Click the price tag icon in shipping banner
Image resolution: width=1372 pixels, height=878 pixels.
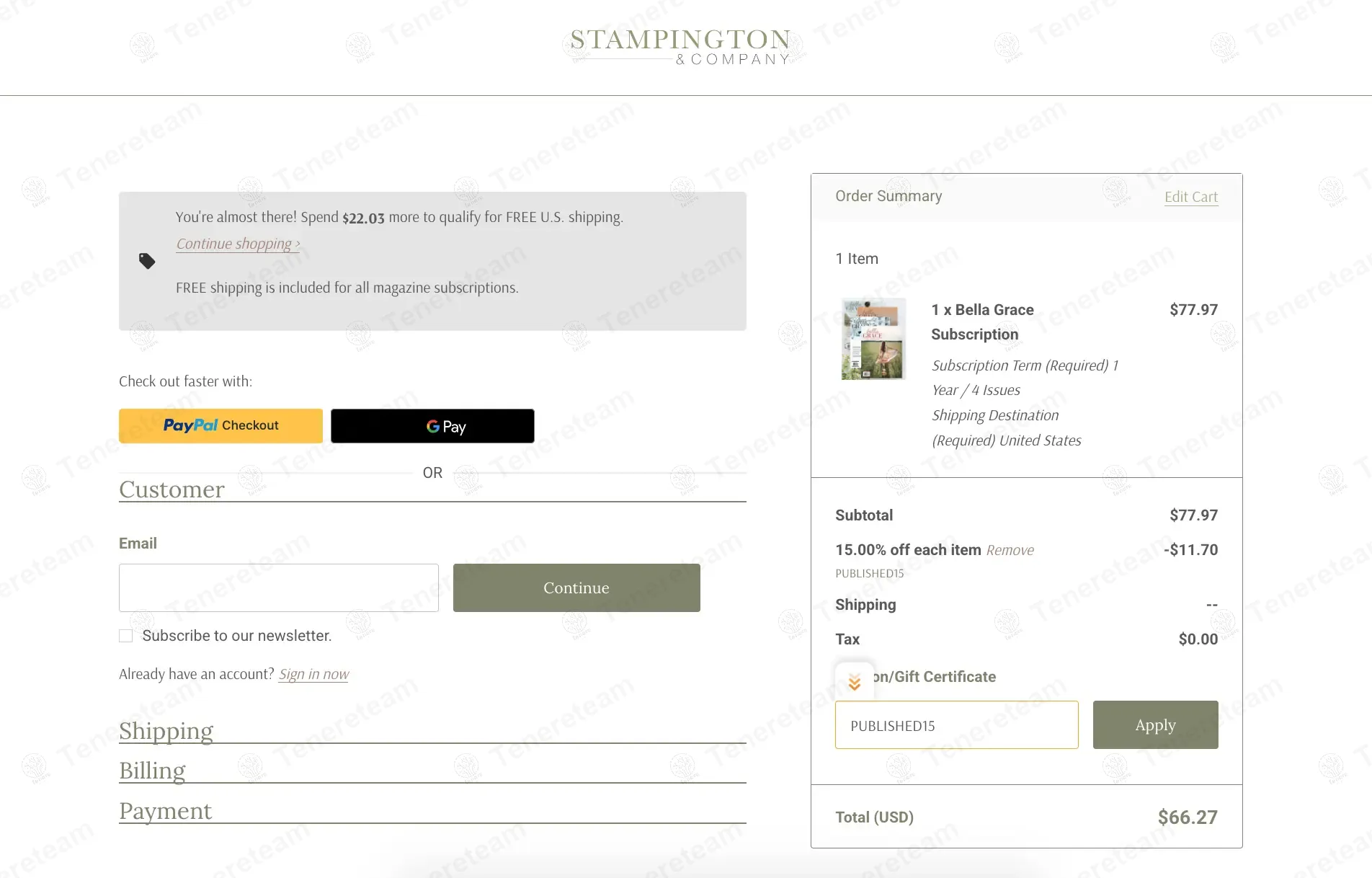coord(147,261)
